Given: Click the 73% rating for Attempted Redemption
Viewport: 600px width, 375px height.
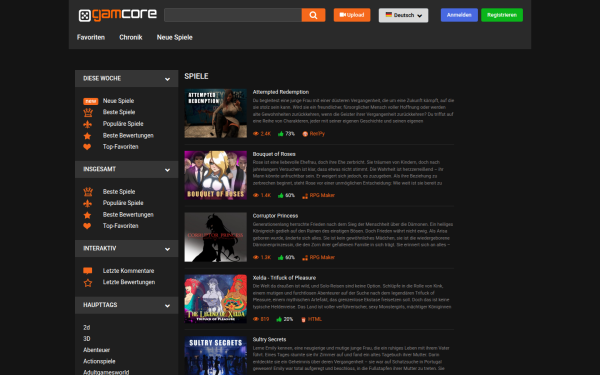Looking at the screenshot, I should 290,134.
